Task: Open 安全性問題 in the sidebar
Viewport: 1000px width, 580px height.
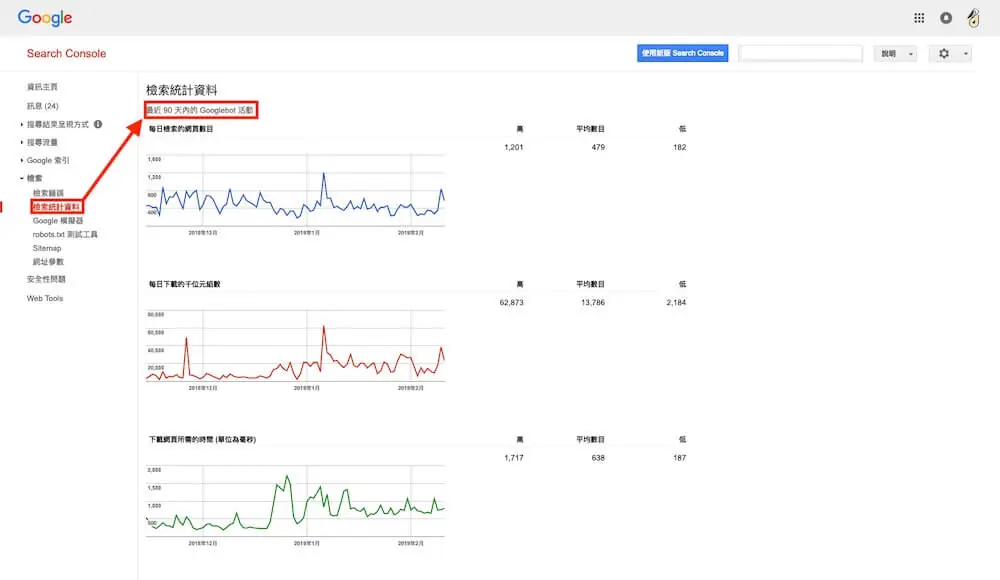Action: tap(46, 279)
